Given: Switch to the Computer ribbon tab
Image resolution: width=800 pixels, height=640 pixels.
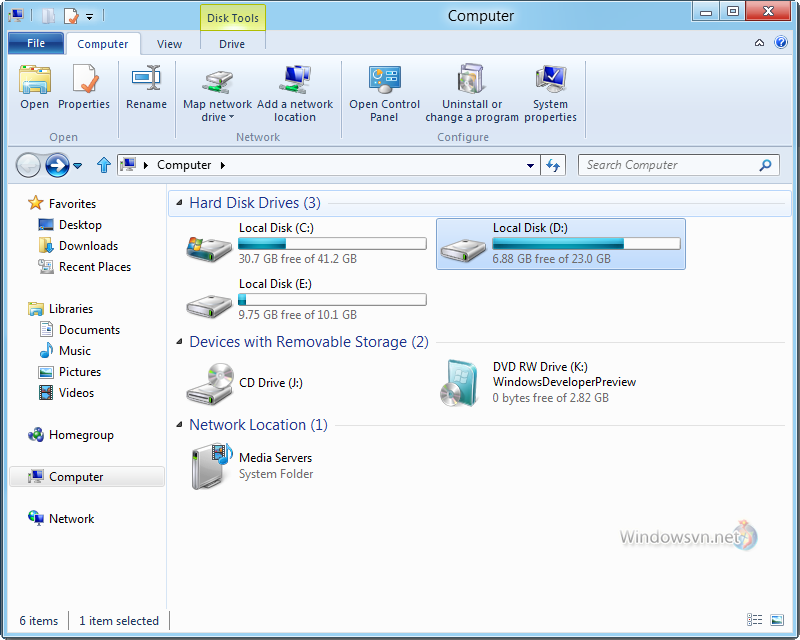Looking at the screenshot, I should [103, 44].
